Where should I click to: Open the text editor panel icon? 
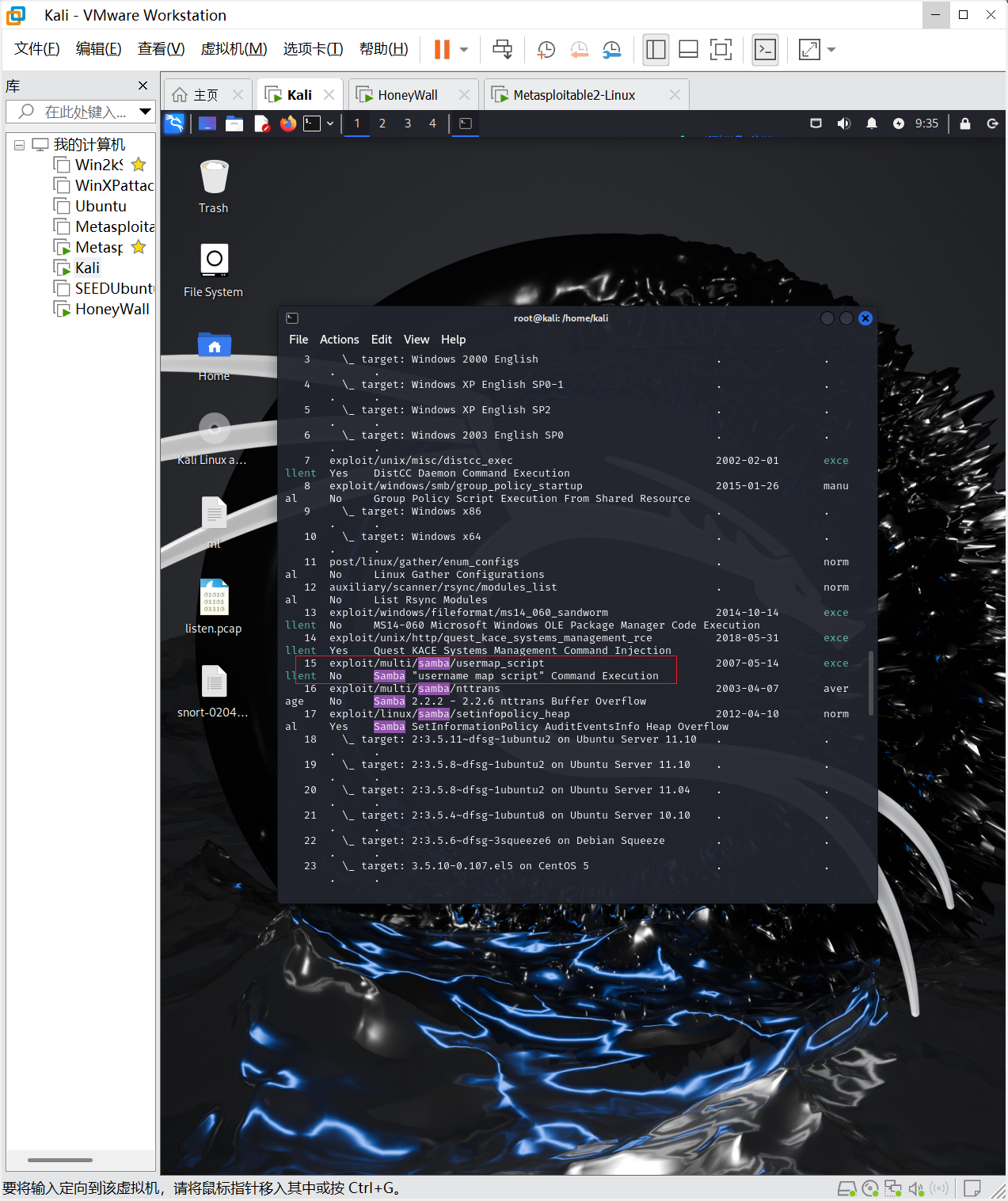(x=261, y=124)
